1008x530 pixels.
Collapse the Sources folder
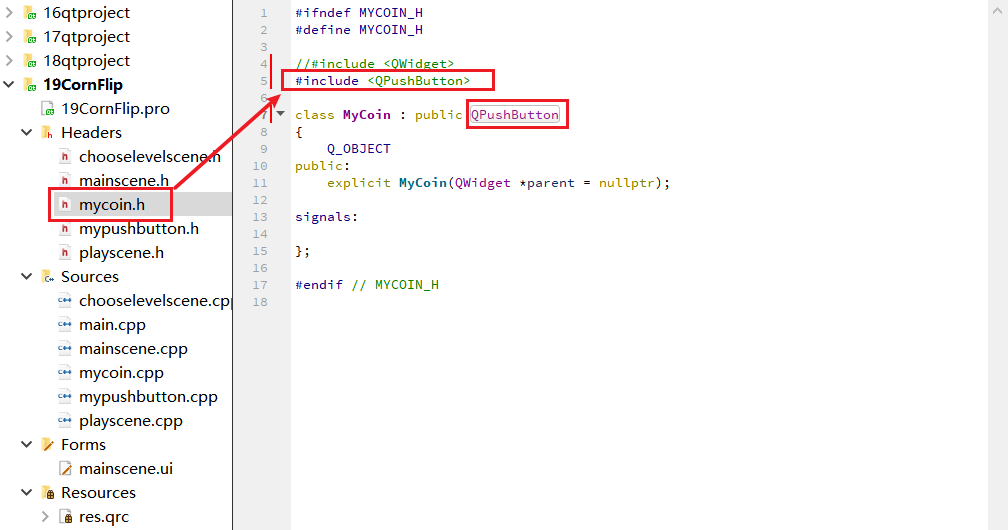click(27, 277)
